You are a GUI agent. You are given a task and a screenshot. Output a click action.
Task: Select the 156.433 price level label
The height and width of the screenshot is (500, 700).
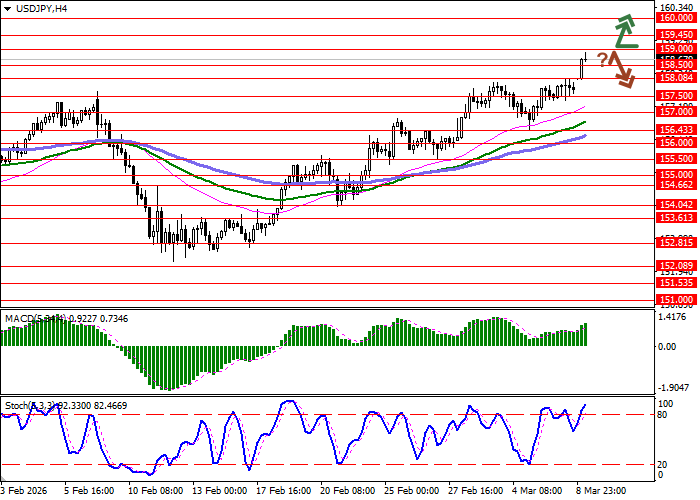click(676, 130)
